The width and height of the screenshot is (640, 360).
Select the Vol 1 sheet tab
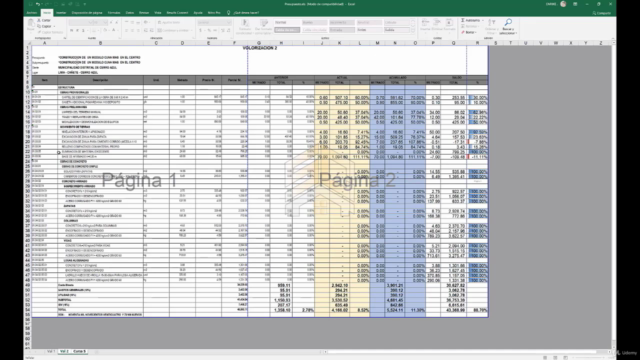tap(51, 351)
